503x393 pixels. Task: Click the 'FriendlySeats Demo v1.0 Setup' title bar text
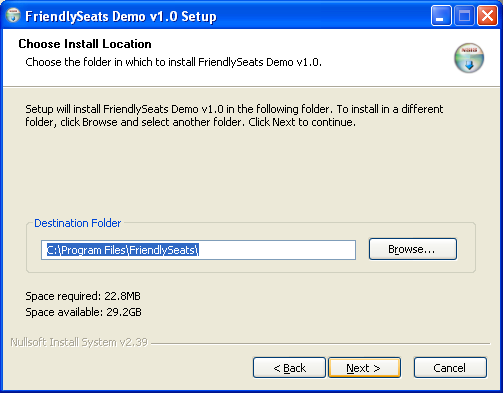pyautogui.click(x=121, y=16)
